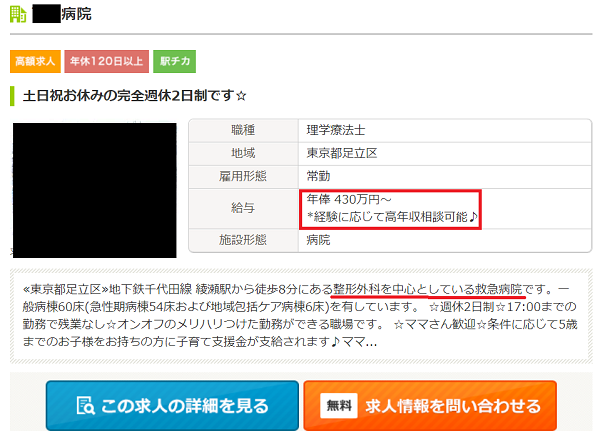Click the job description paragraph box
Screen dimensions: 600x431
pyautogui.click(x=301, y=316)
